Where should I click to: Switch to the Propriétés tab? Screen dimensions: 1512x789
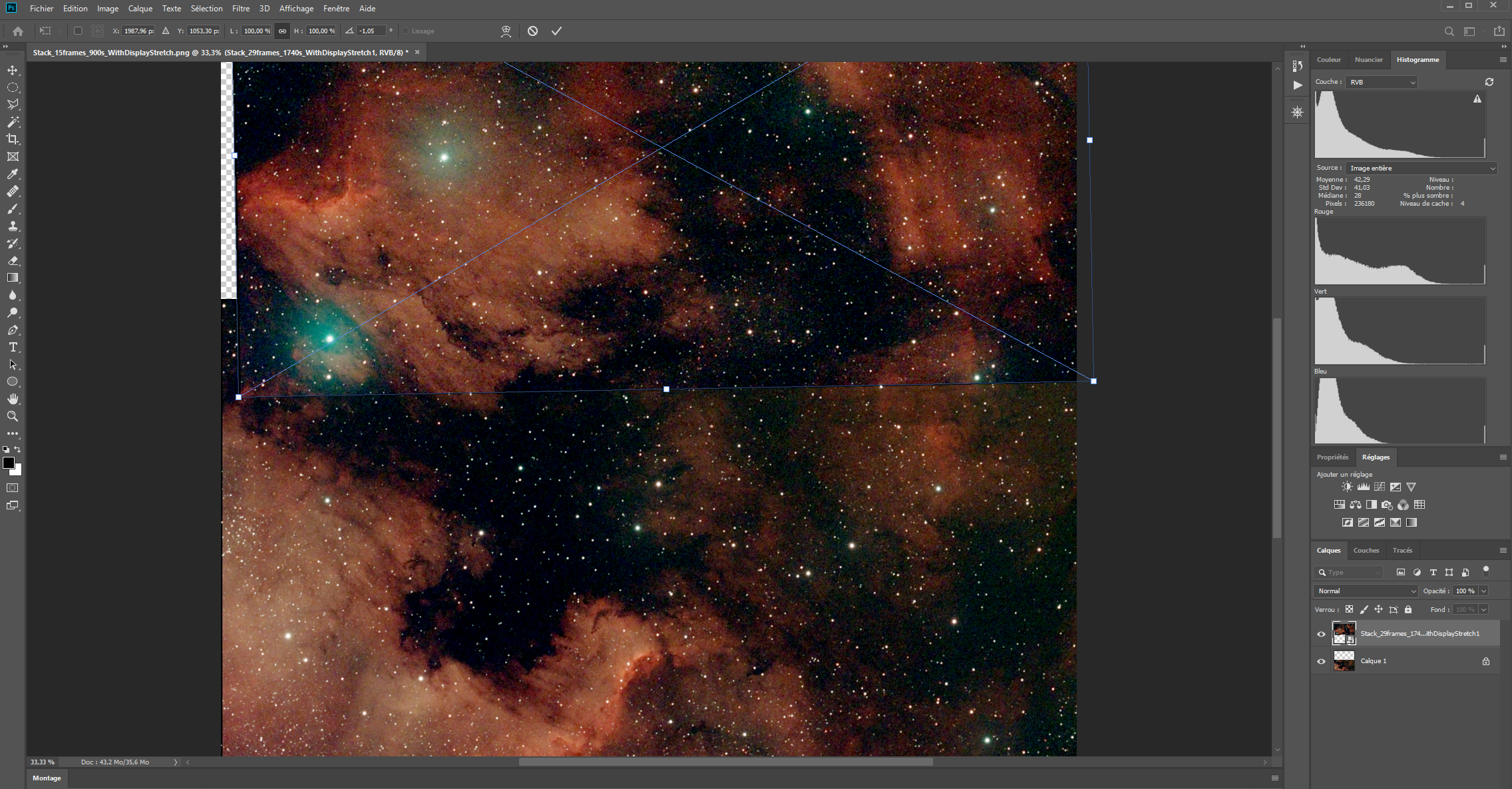click(1332, 457)
